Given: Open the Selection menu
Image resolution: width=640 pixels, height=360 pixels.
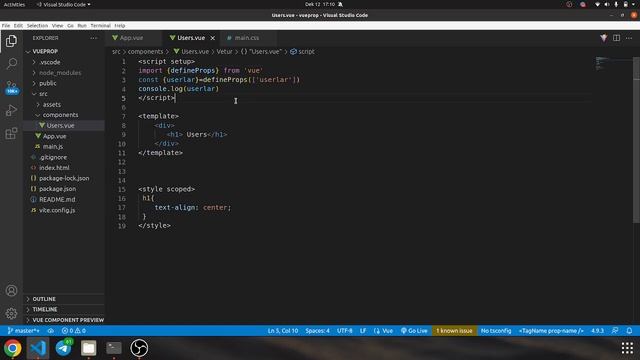Looking at the screenshot, I should click(x=37, y=25).
